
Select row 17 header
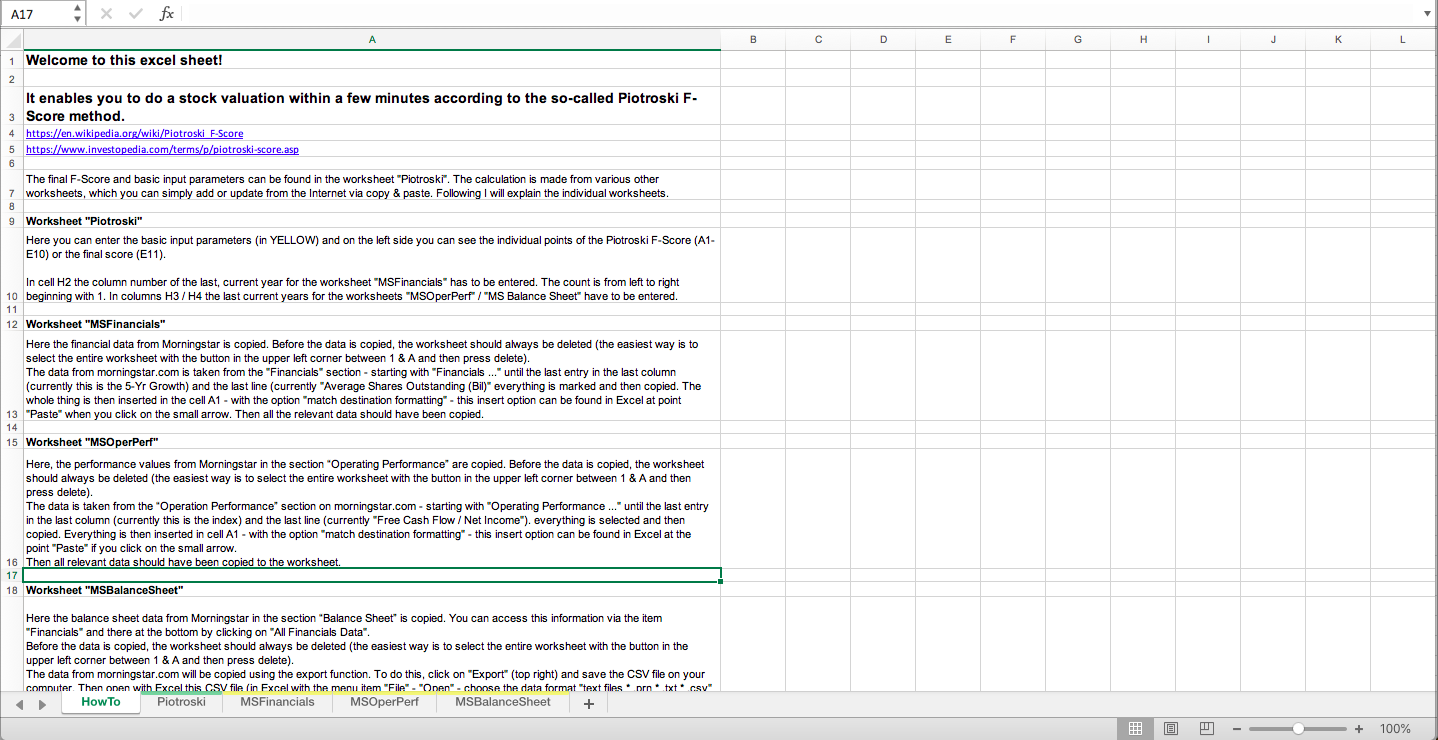(11, 576)
